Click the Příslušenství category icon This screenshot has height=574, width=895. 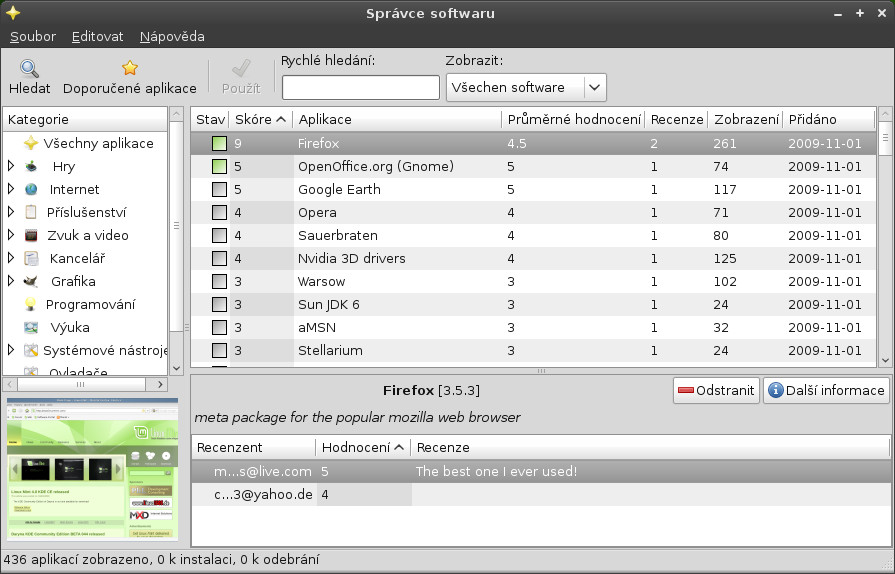click(31, 212)
